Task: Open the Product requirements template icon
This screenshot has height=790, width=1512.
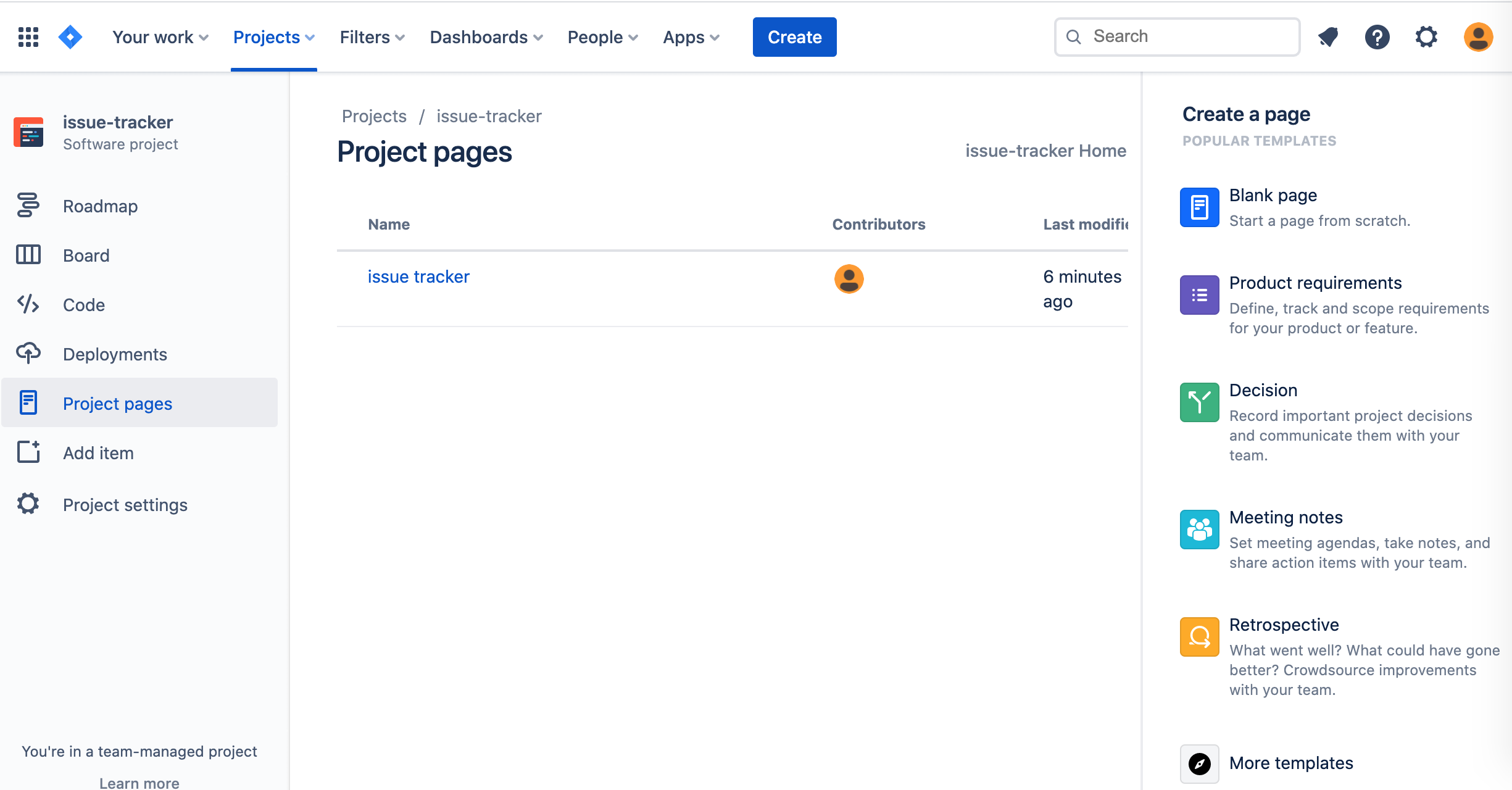Action: tap(1199, 295)
